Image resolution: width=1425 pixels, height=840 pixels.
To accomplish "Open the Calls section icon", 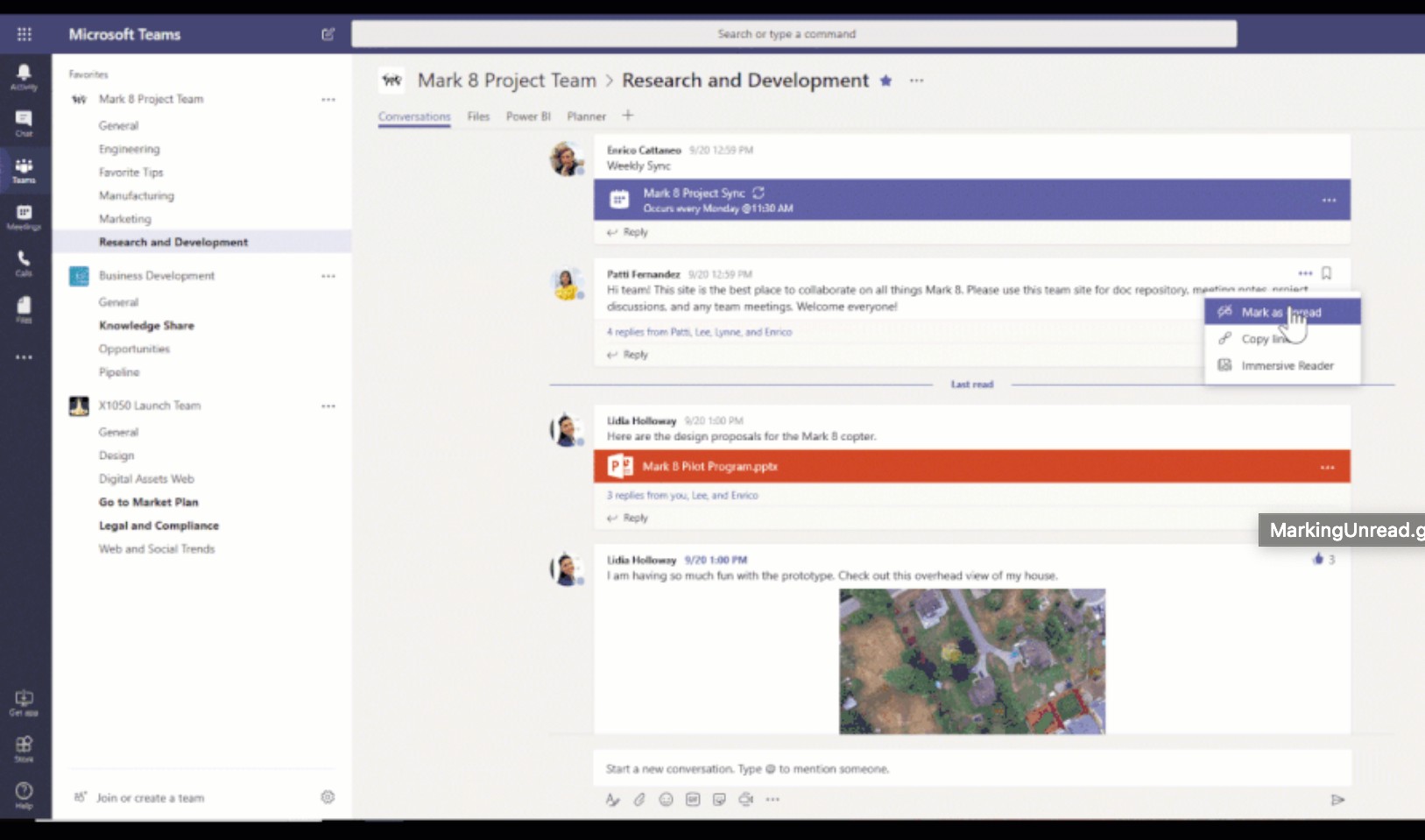I will point(24,263).
